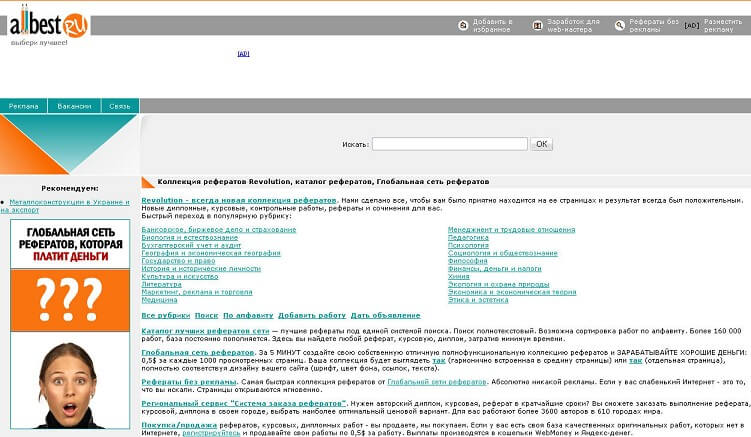Focus the Искать search field
This screenshot has height=437, width=751.
450,144
